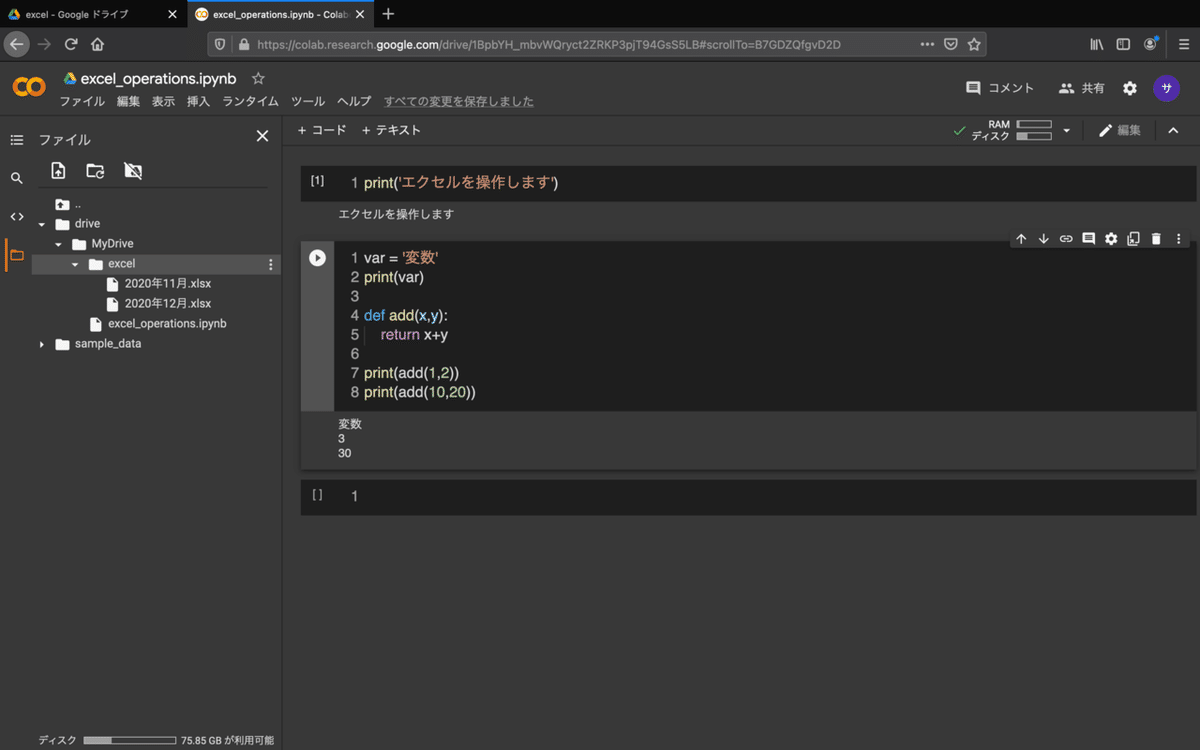Open the ファイル menu

(82, 101)
